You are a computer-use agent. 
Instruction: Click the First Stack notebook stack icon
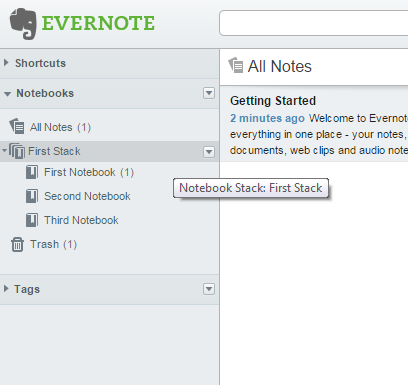tap(17, 151)
